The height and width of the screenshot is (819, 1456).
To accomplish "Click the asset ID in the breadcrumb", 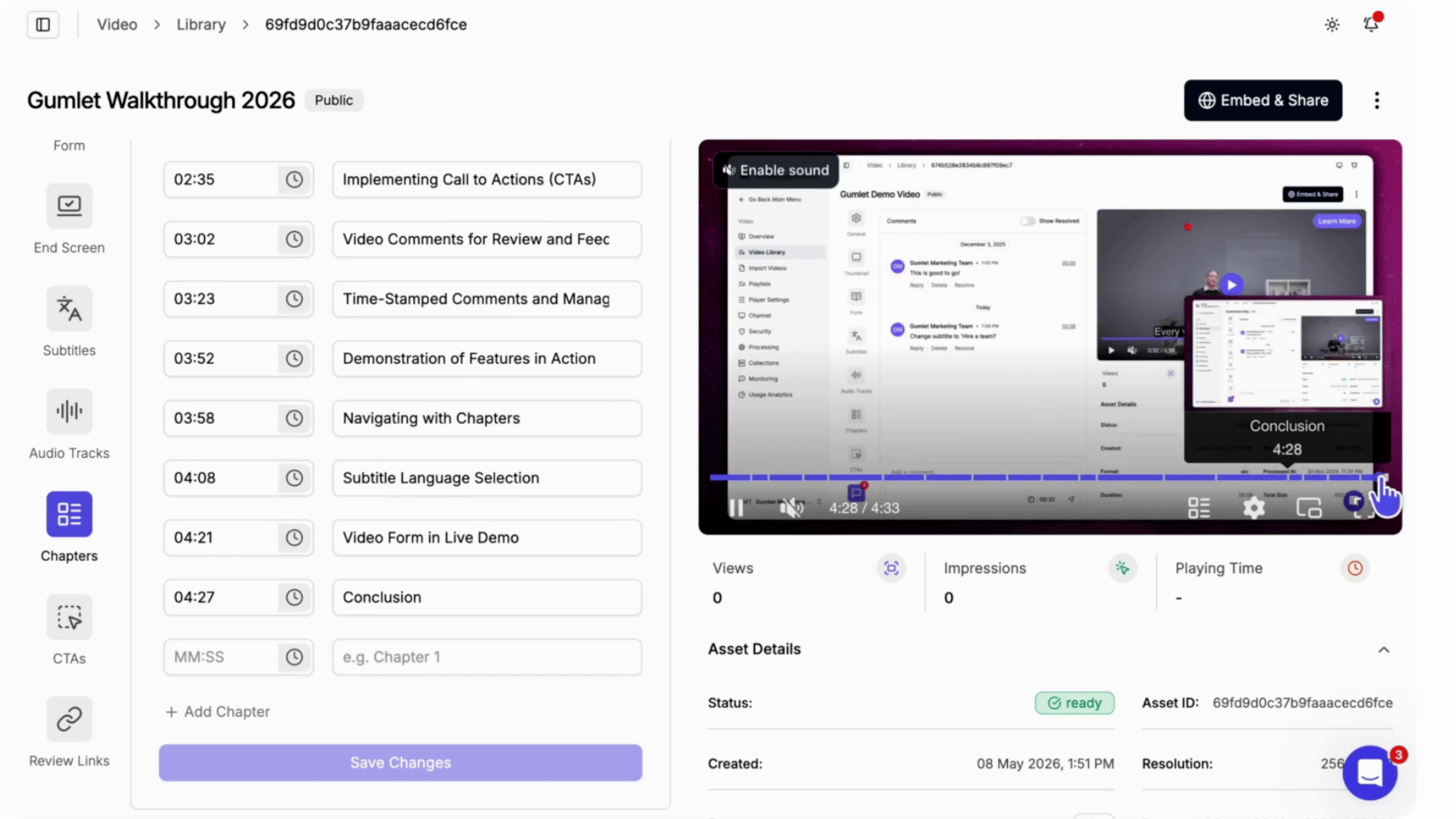I will click(366, 24).
